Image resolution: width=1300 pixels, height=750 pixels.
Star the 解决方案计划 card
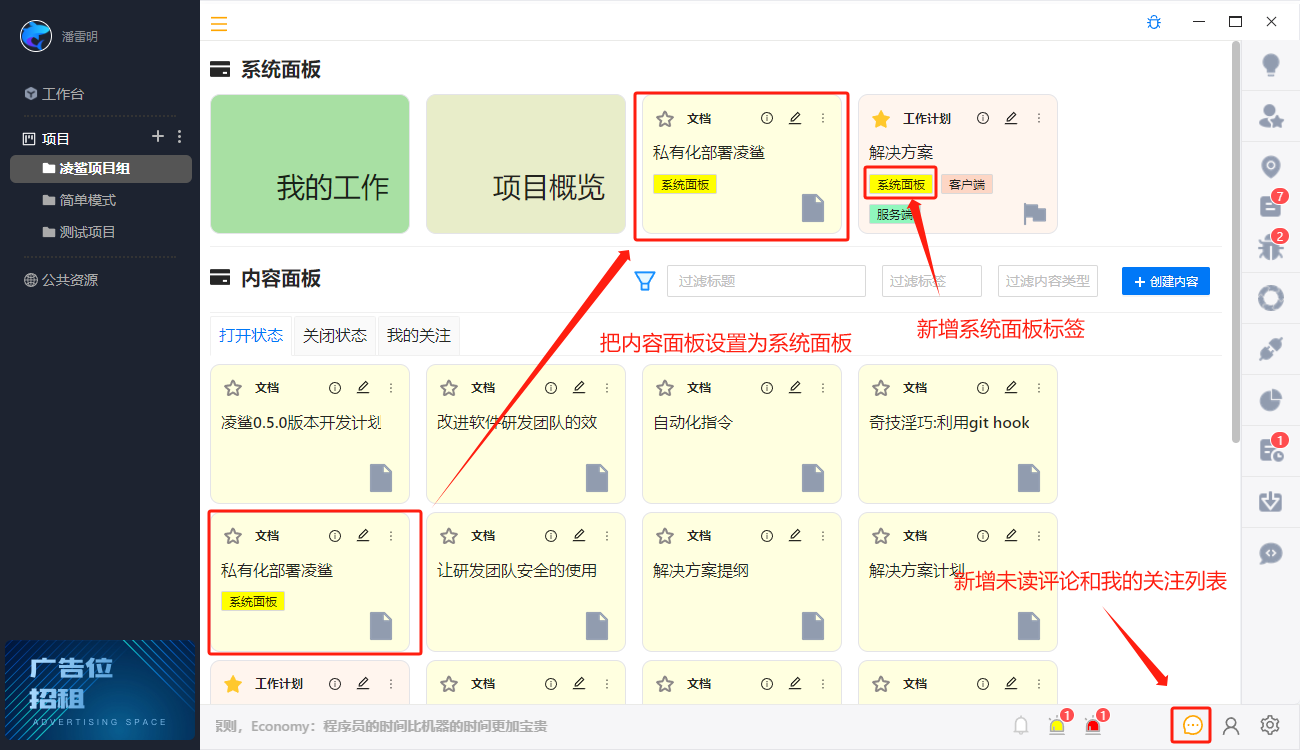[x=881, y=536]
